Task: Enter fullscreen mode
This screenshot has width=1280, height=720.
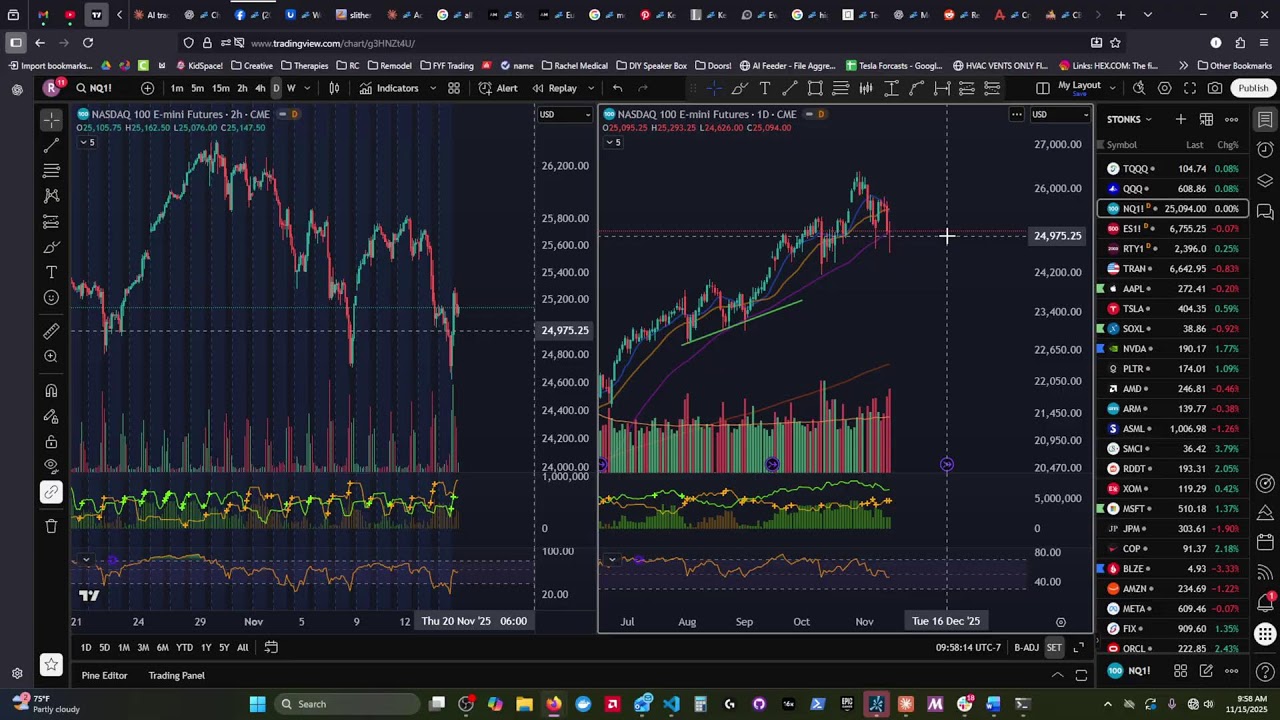Action: coord(1189,88)
